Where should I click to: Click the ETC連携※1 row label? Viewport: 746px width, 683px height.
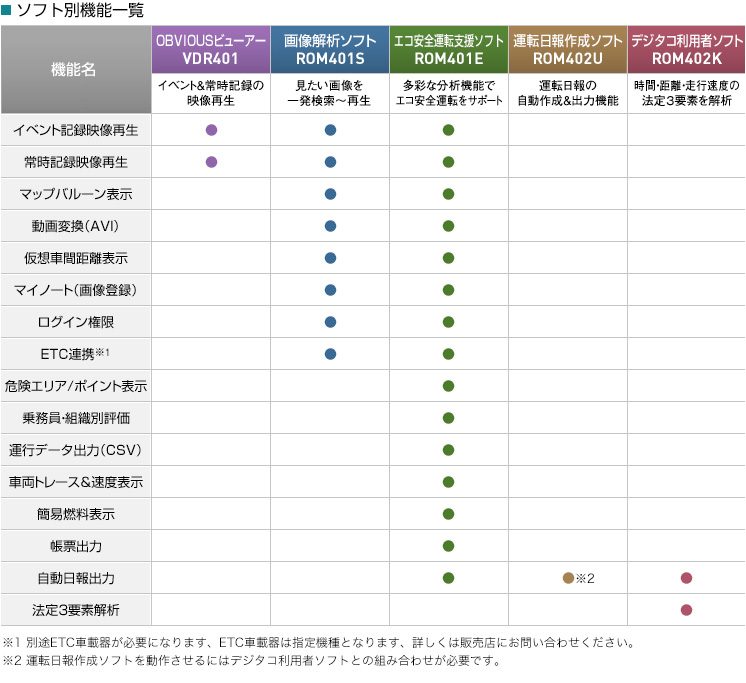point(75,354)
